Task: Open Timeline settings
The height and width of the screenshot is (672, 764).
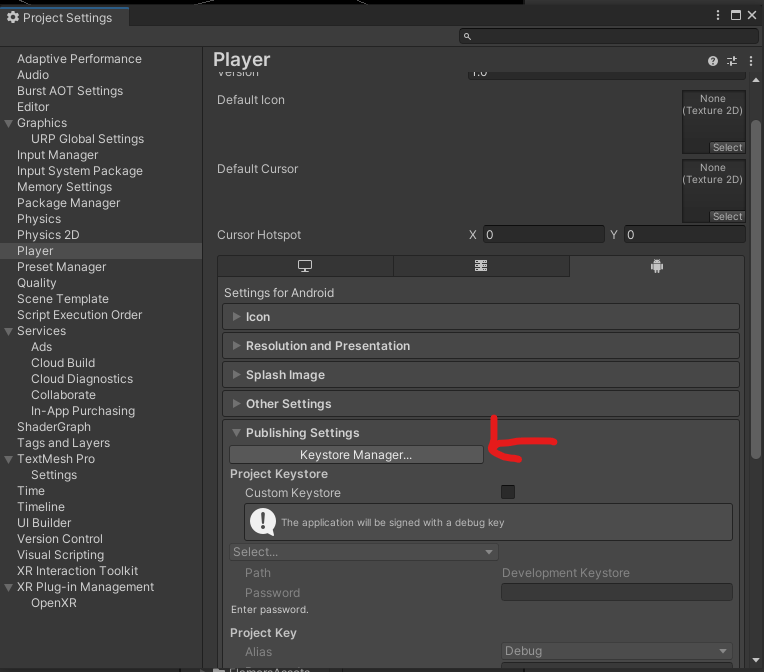Action: pyautogui.click(x=41, y=507)
